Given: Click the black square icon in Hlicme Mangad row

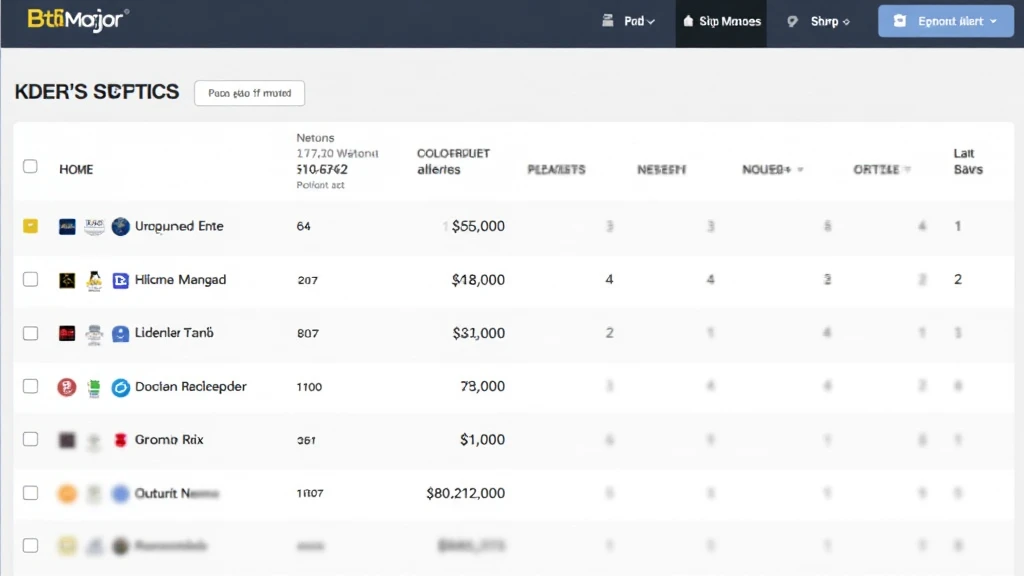Looking at the screenshot, I should pyautogui.click(x=67, y=280).
